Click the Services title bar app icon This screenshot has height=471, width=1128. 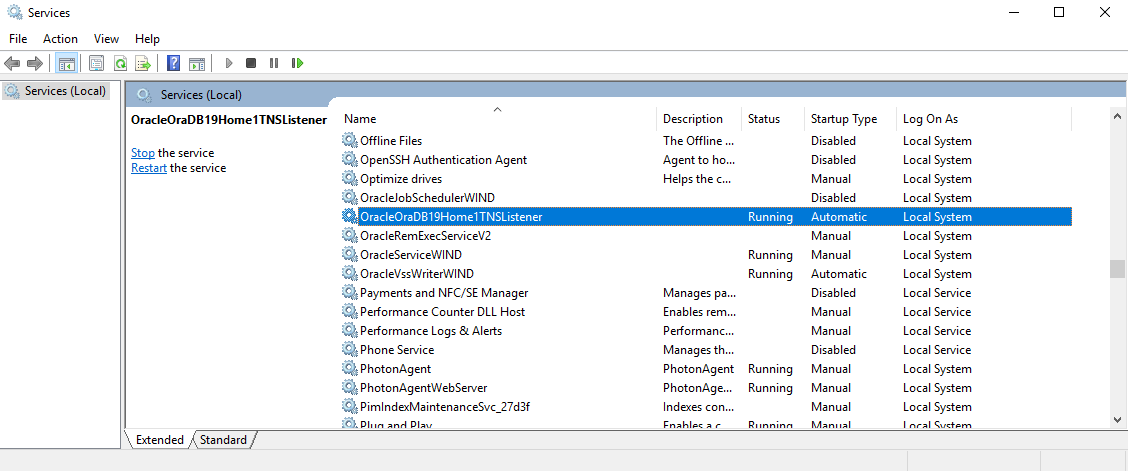(14, 12)
